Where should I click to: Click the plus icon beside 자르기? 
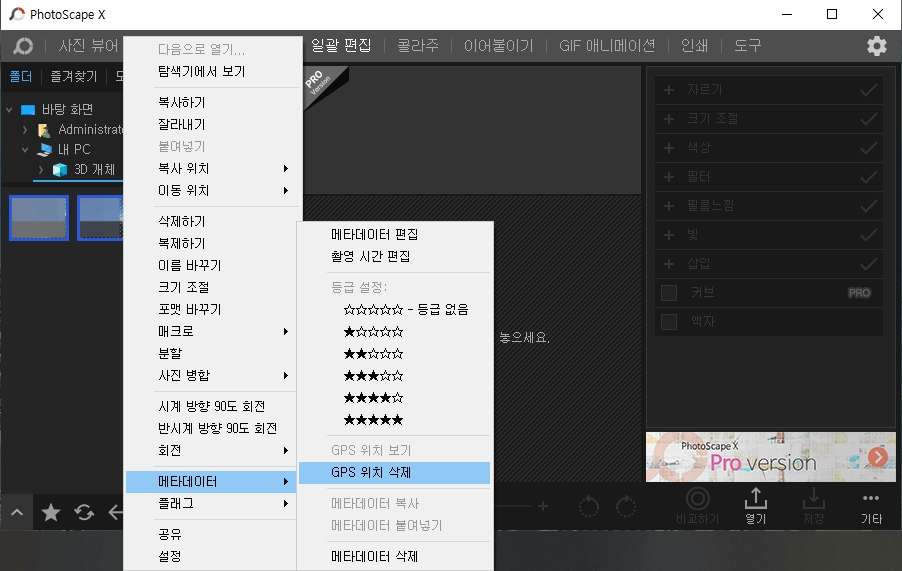coord(668,90)
